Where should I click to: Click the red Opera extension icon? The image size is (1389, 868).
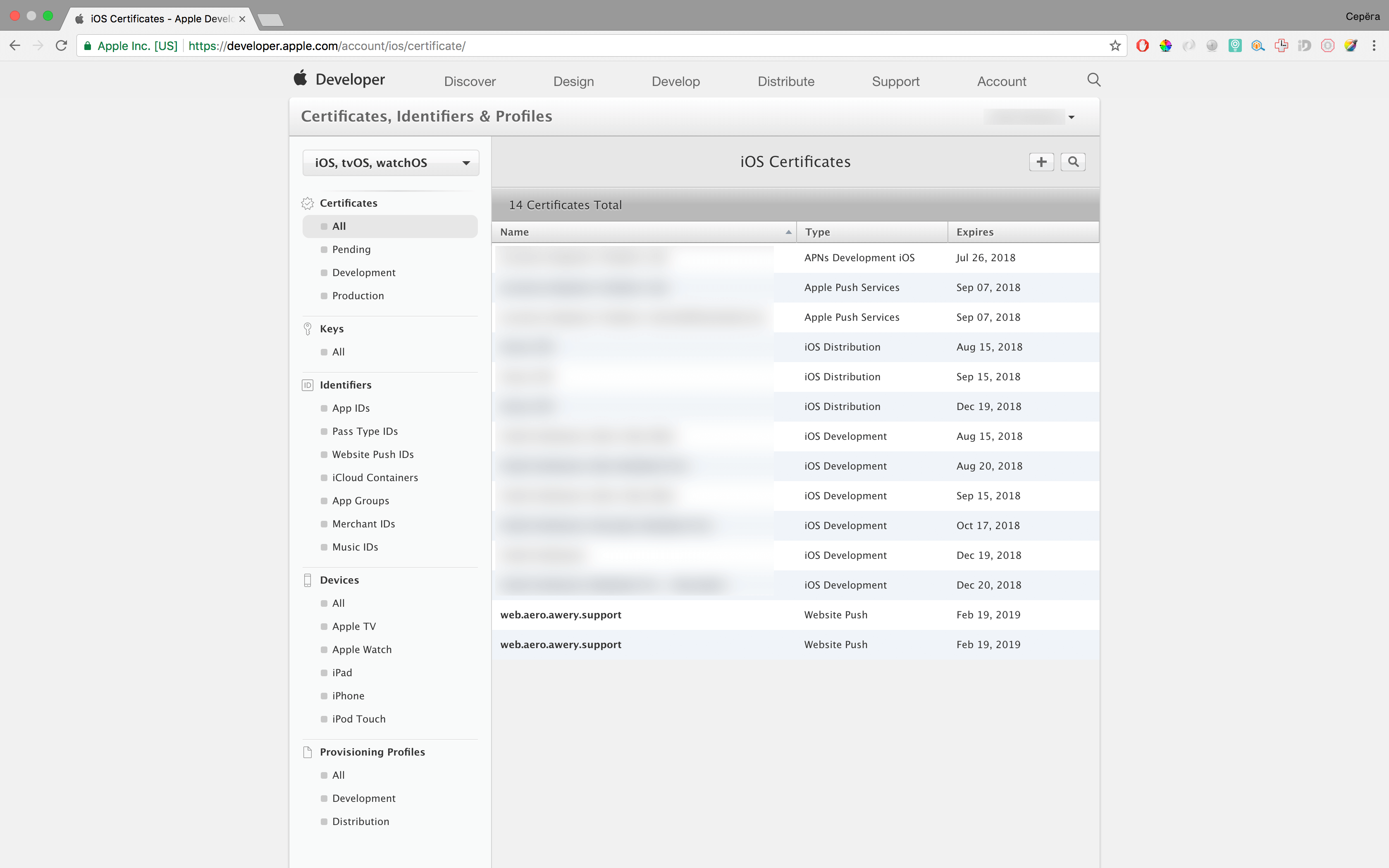point(1142,46)
